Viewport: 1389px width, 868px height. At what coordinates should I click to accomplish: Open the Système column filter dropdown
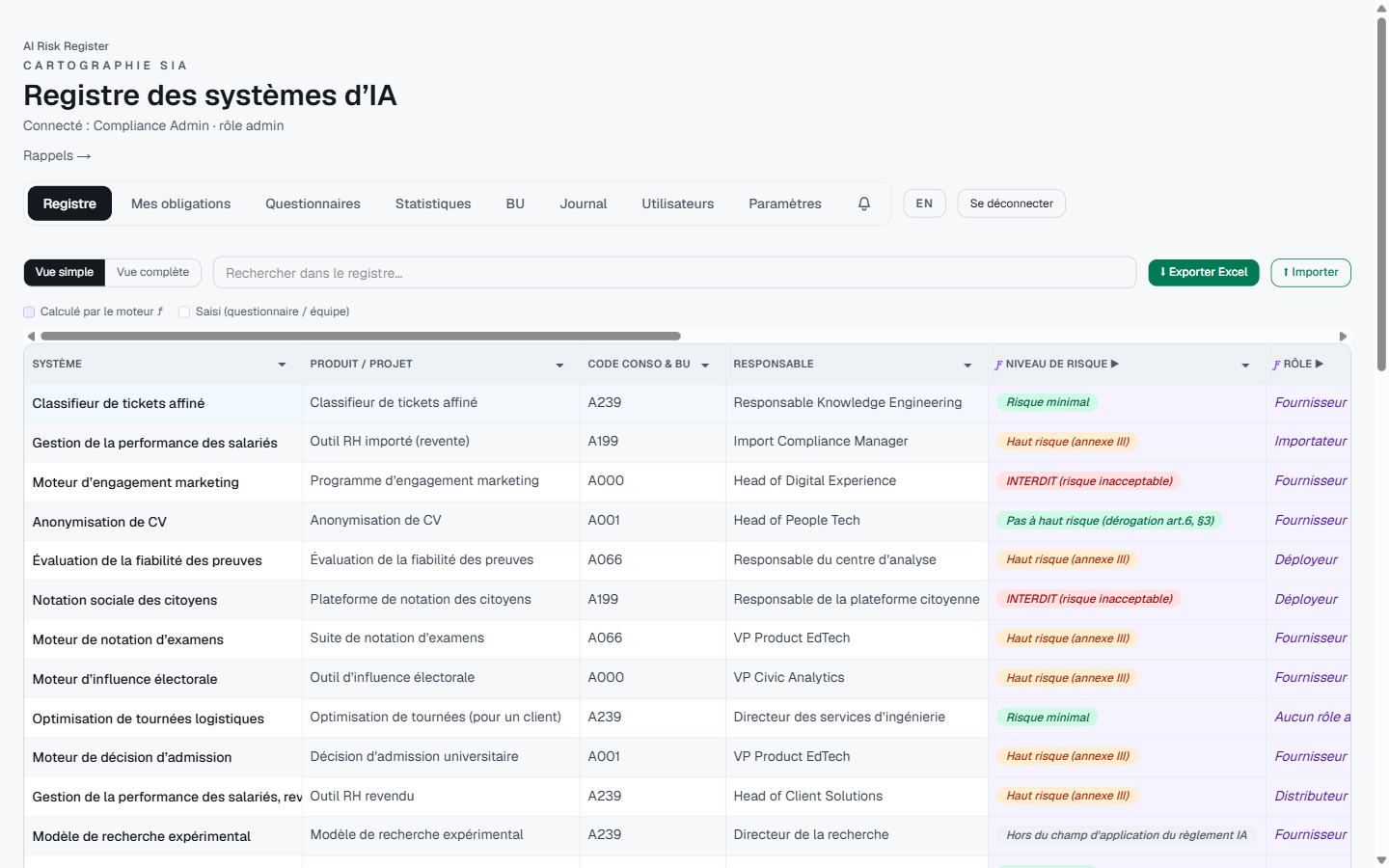pos(282,365)
